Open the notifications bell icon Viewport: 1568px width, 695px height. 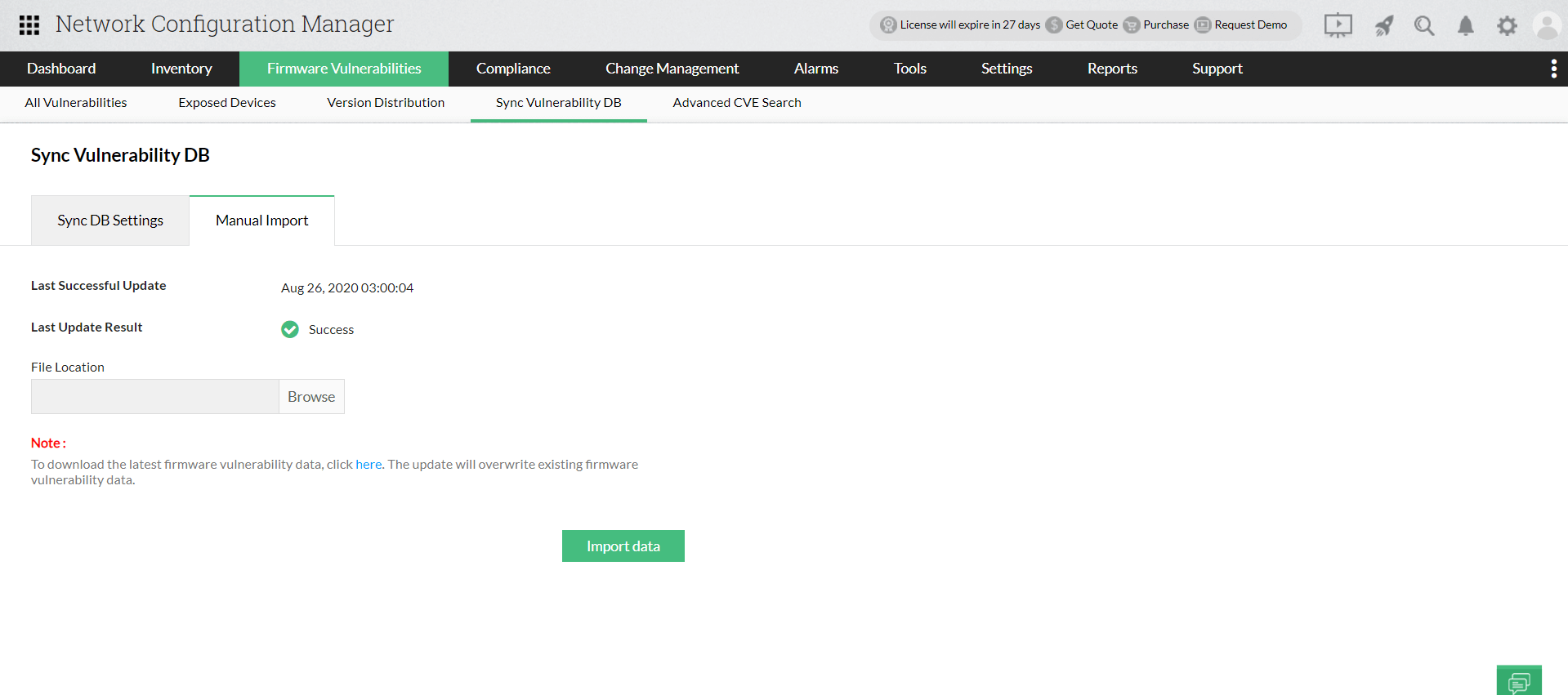click(1466, 26)
